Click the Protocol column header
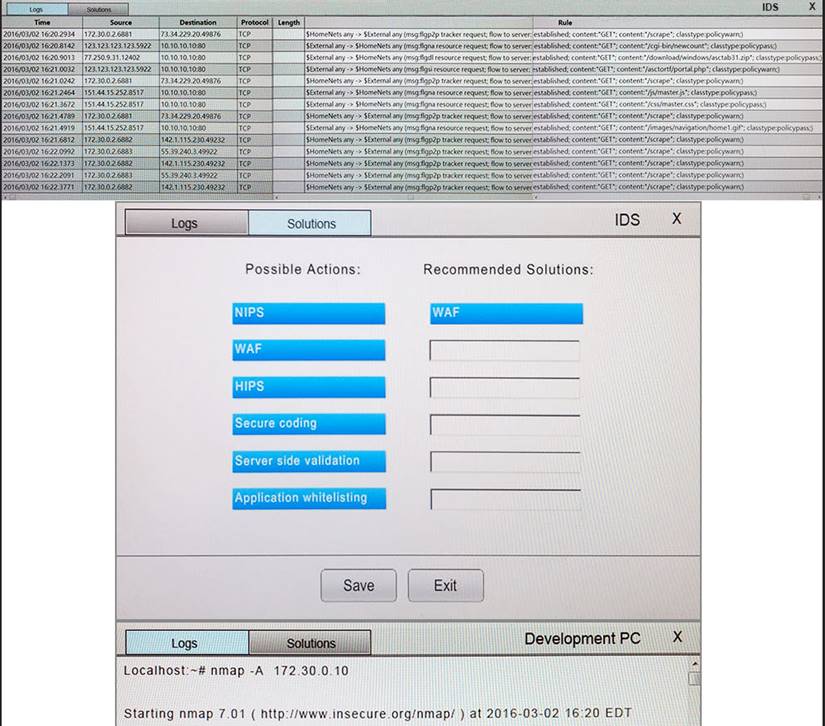The image size is (825, 726). (x=254, y=22)
